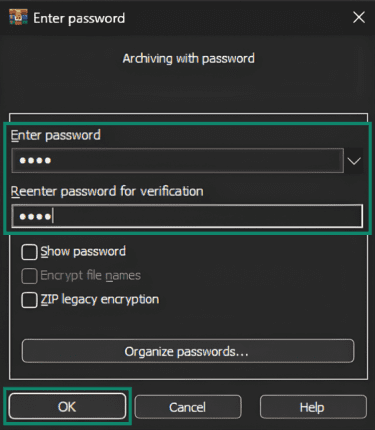Click the masked dots in the first password box
The image size is (375, 430).
click(35, 161)
